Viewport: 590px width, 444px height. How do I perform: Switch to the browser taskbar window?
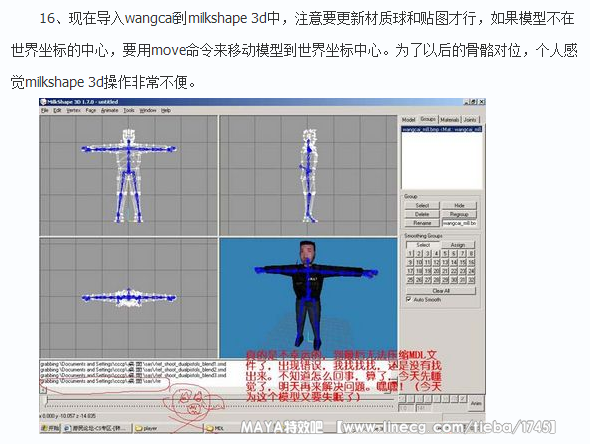(96, 428)
